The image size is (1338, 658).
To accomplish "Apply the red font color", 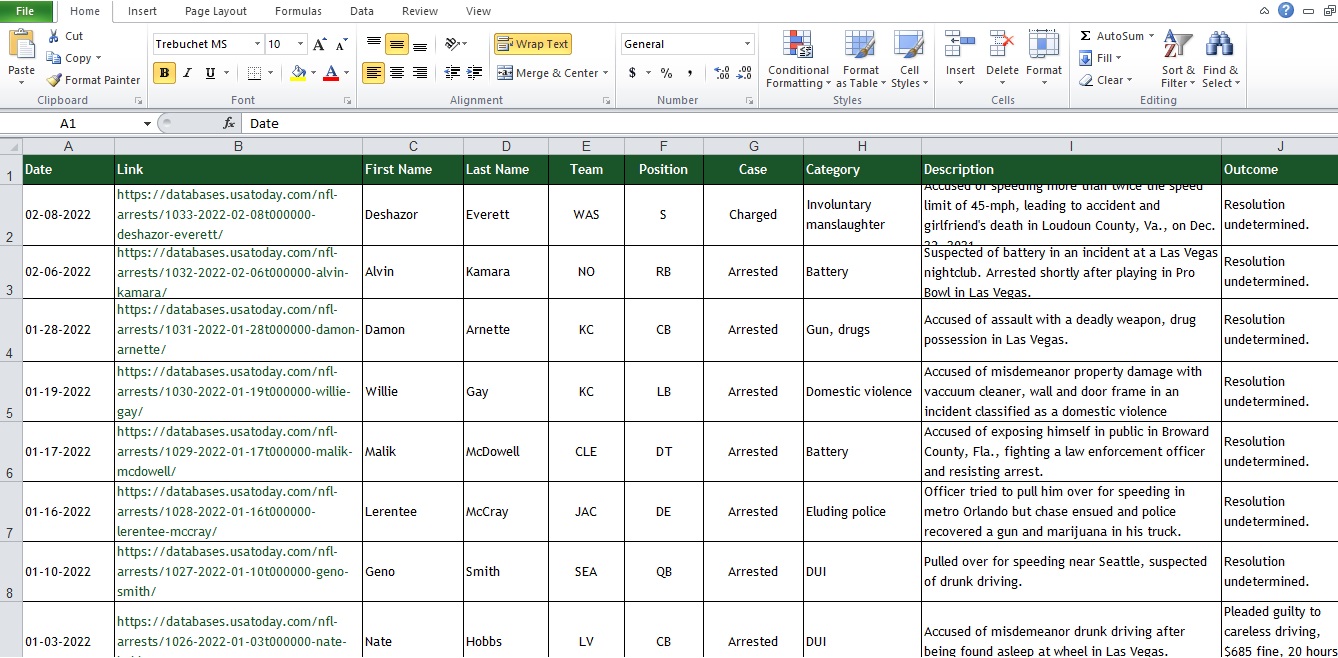I will tap(331, 73).
